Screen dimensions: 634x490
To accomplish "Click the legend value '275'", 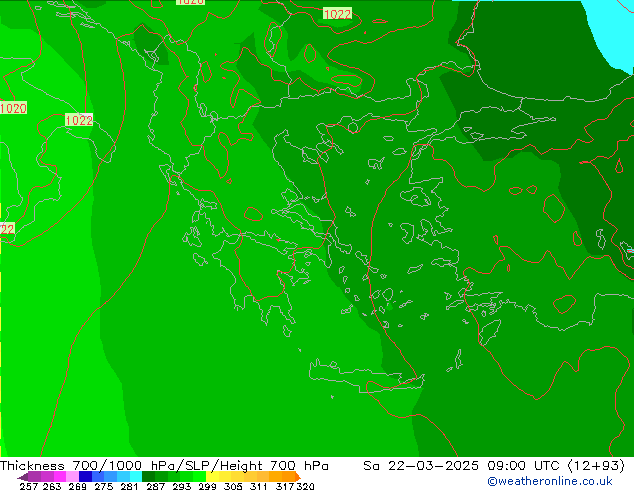I will pyautogui.click(x=104, y=486).
